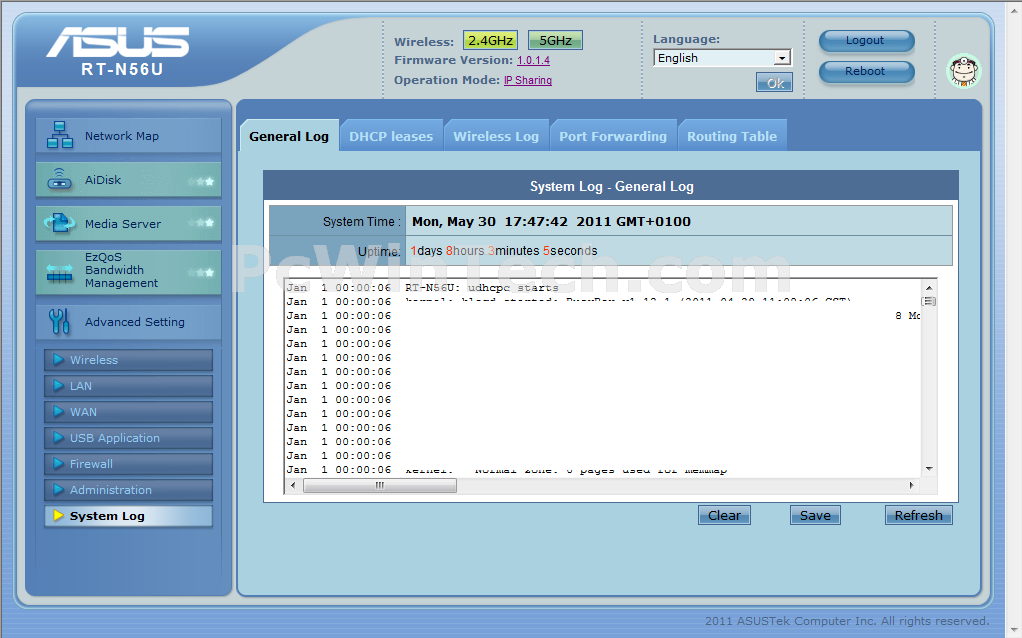This screenshot has width=1022, height=638.
Task: Expand the Administration menu arrow
Action: 58,489
